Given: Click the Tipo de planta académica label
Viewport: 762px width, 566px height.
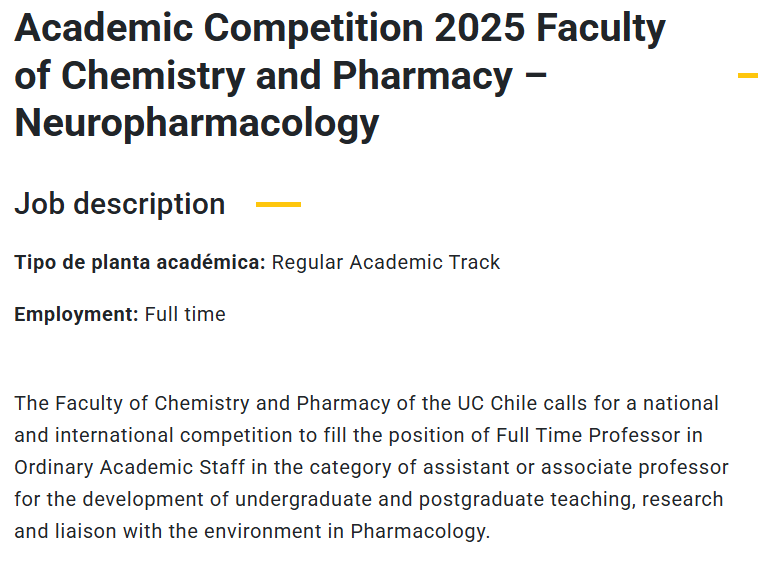Looking at the screenshot, I should (140, 263).
